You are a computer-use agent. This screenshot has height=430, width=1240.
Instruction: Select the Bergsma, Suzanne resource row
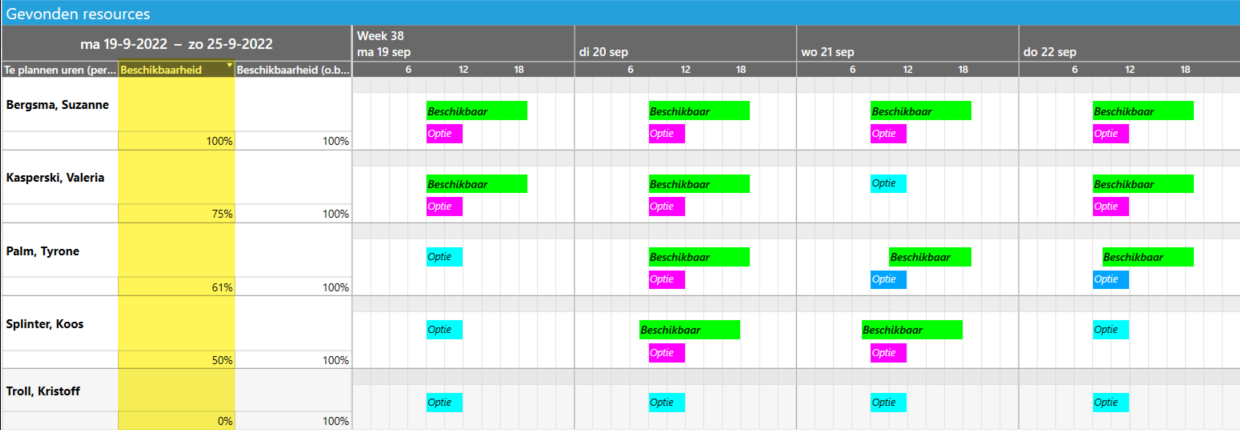pos(58,105)
